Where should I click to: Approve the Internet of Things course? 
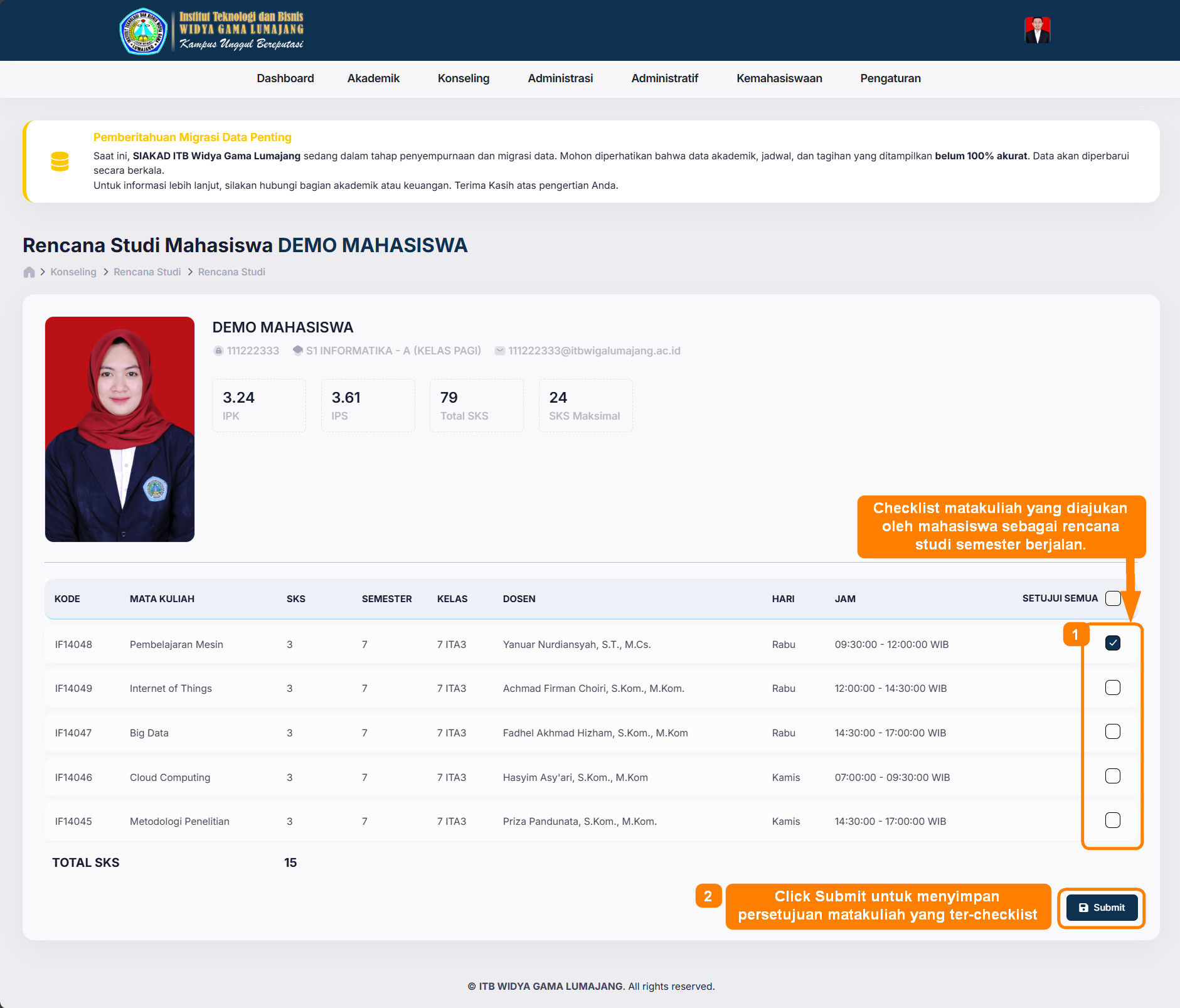click(x=1112, y=688)
